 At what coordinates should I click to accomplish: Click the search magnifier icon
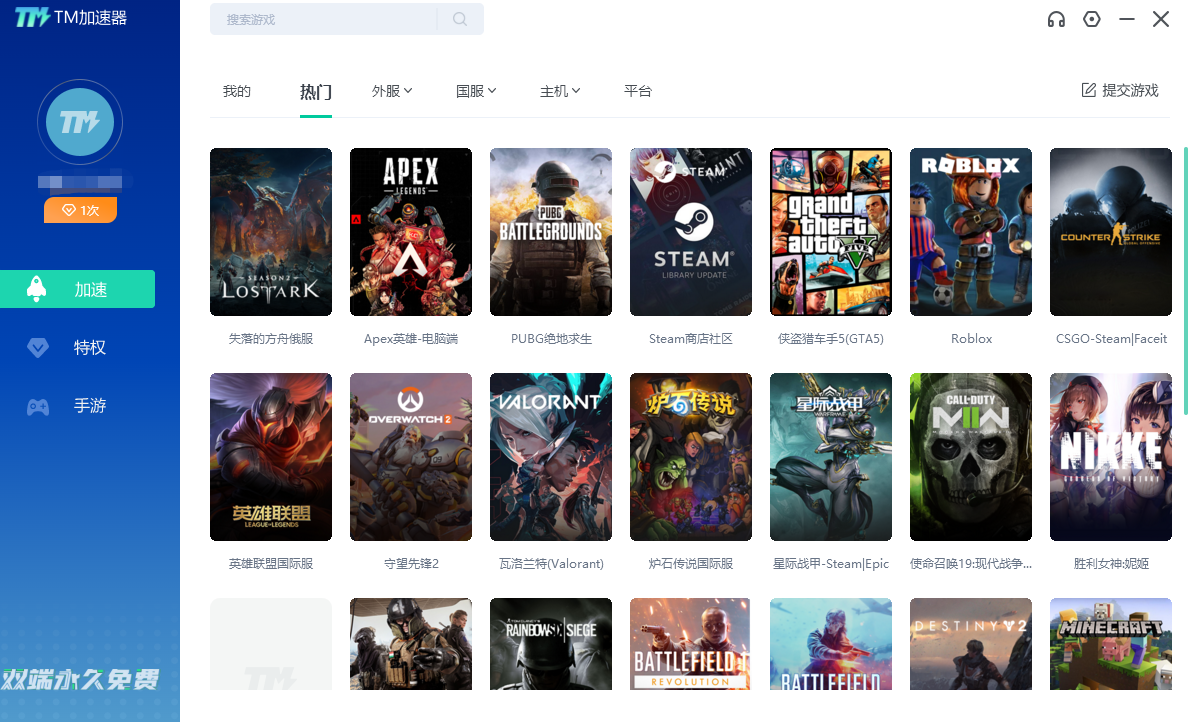click(460, 19)
